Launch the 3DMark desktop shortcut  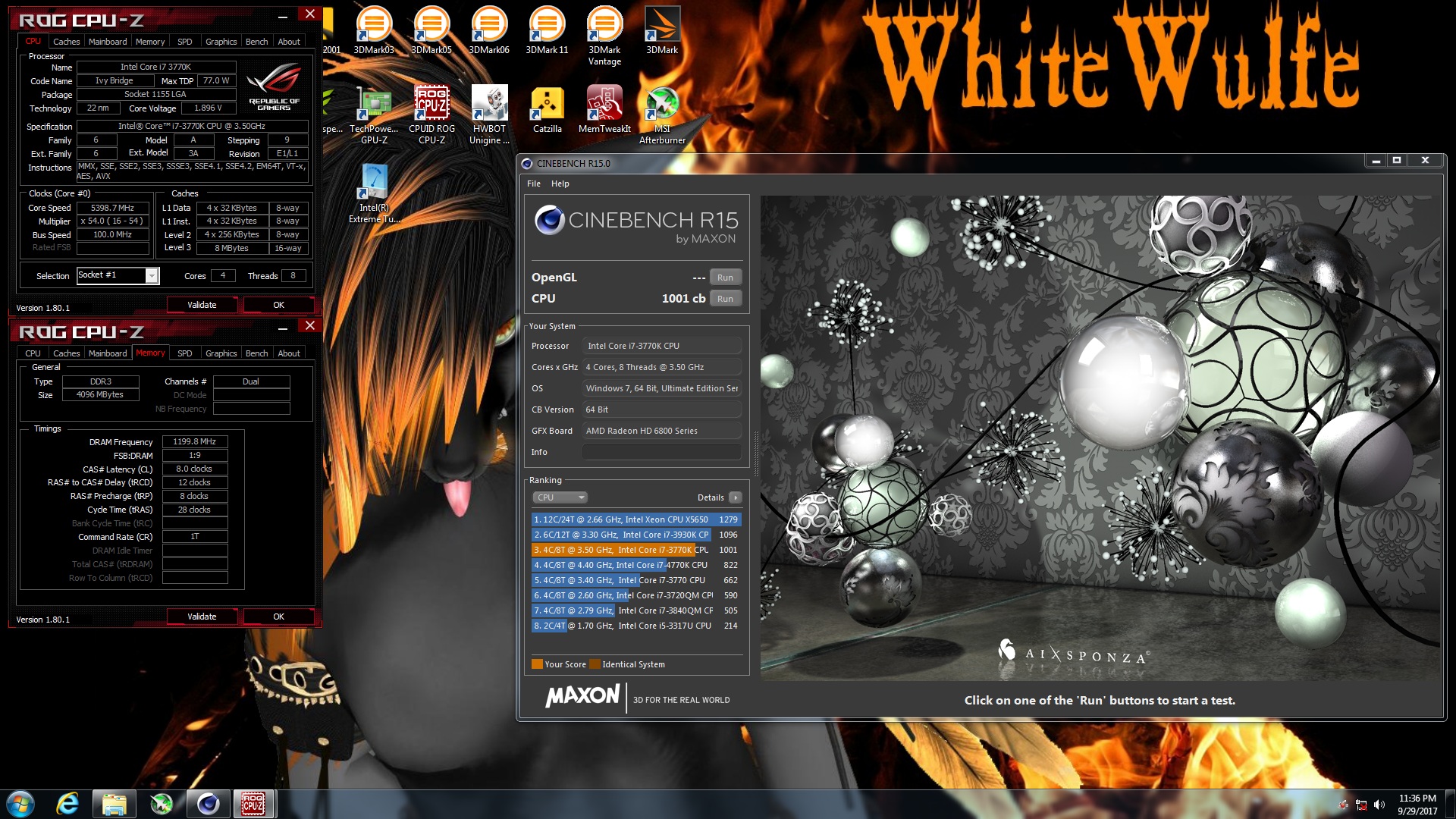pyautogui.click(x=662, y=30)
